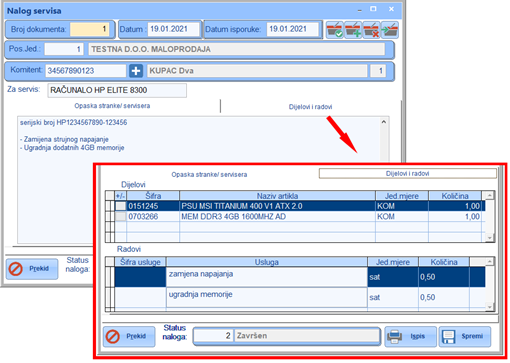510x363 pixels.
Task: Toggle the +/- box for item 0703266
Action: click(x=120, y=217)
